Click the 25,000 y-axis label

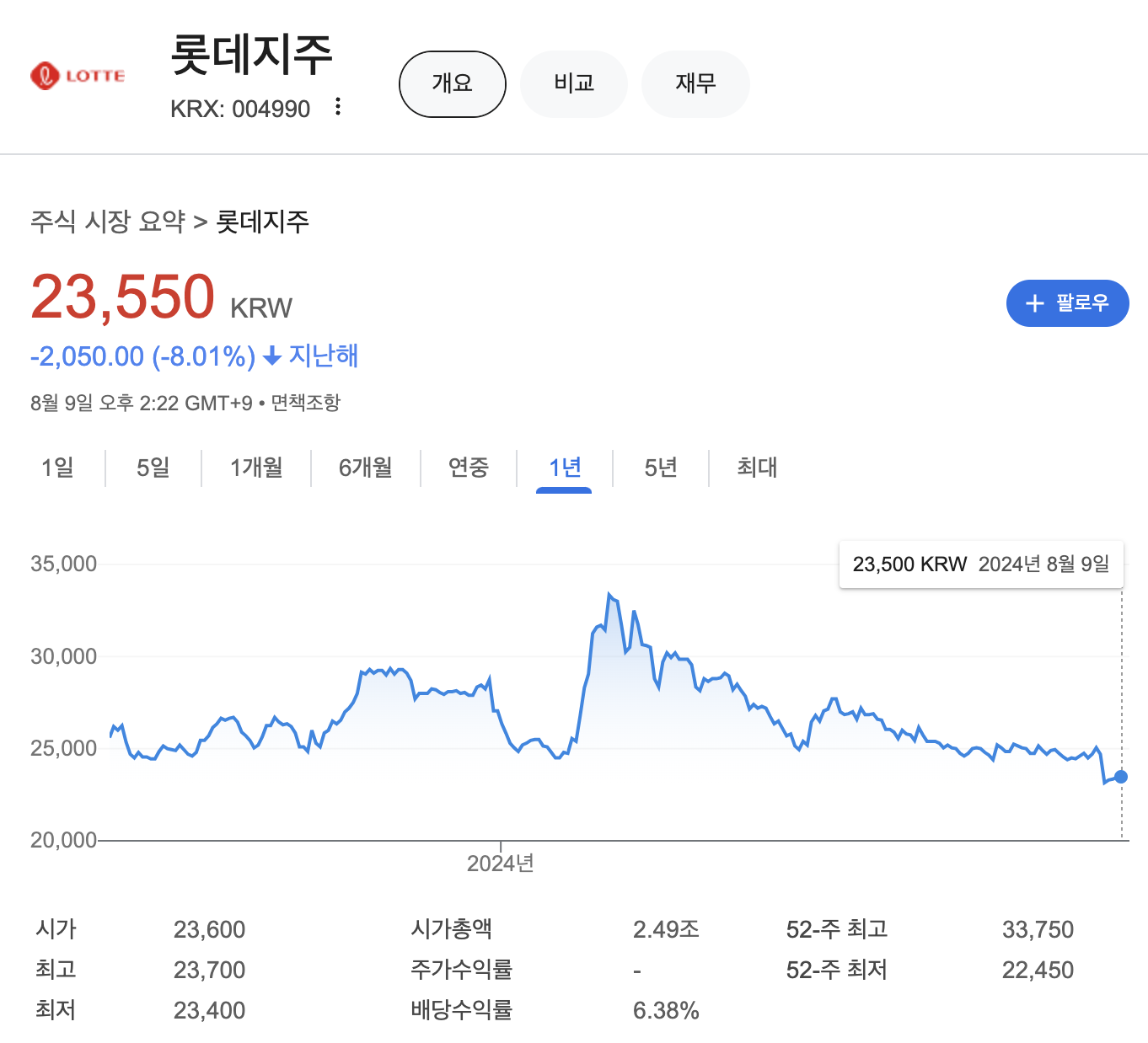coord(64,748)
